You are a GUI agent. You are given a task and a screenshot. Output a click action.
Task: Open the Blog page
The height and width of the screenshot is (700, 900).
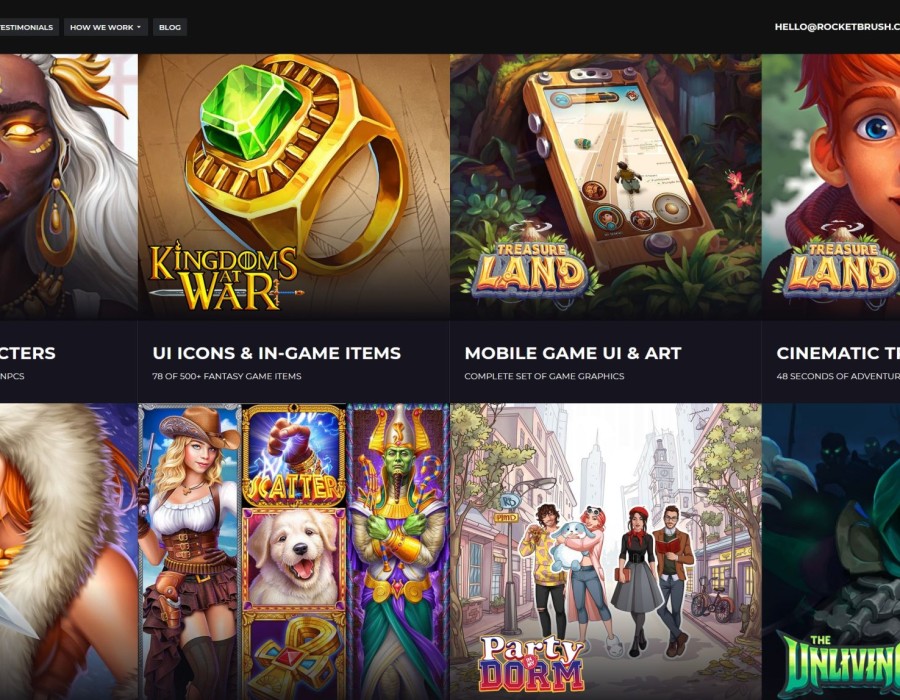(x=169, y=27)
